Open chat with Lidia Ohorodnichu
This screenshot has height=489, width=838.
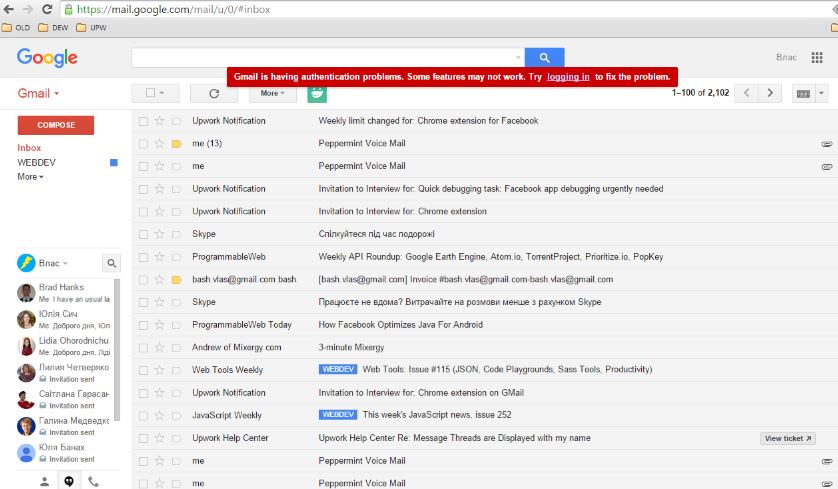pyautogui.click(x=64, y=346)
